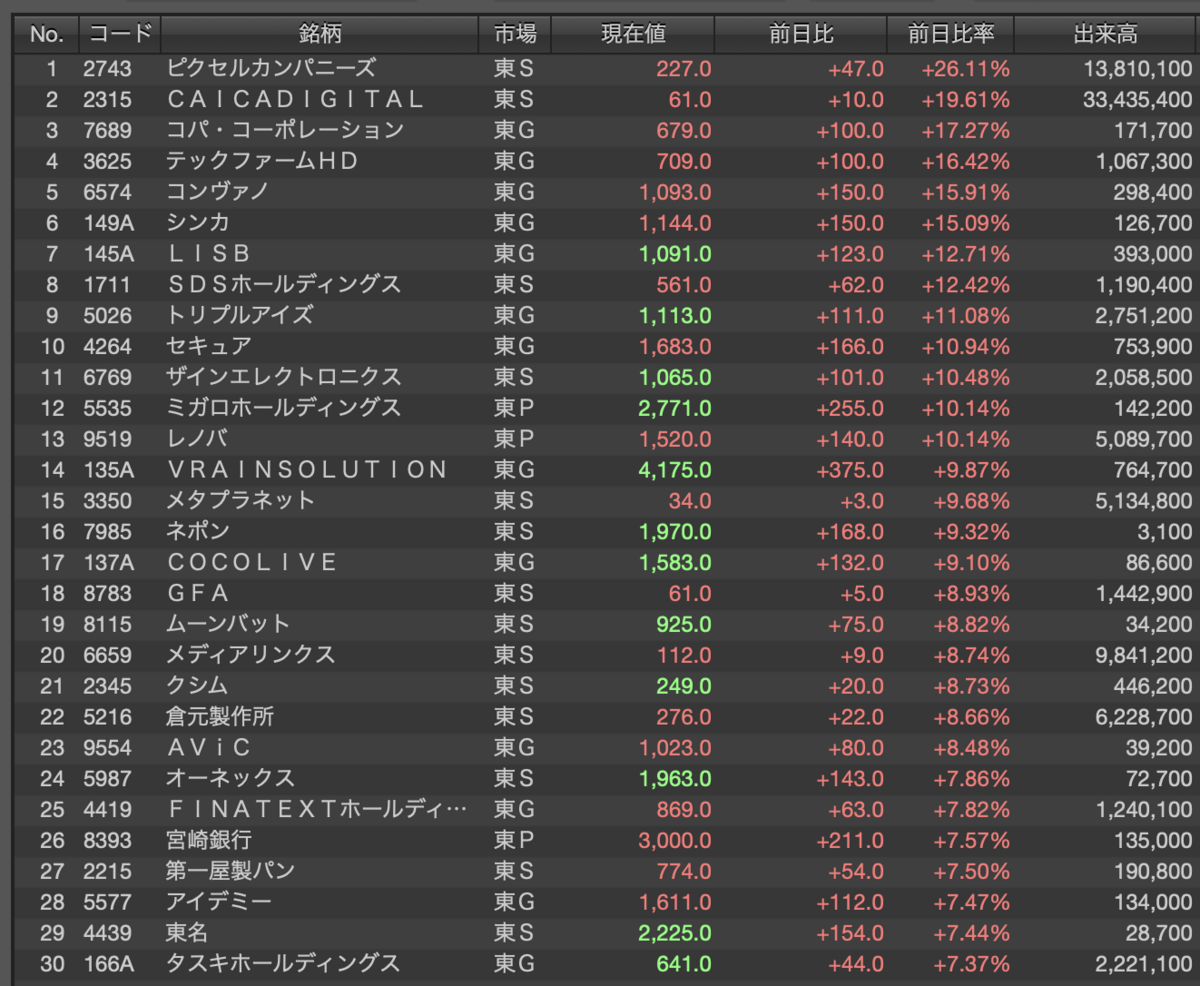Select ＦＩＮＡＴＥＸＴホールディ… stock name
1200x986 pixels.
(x=317, y=809)
